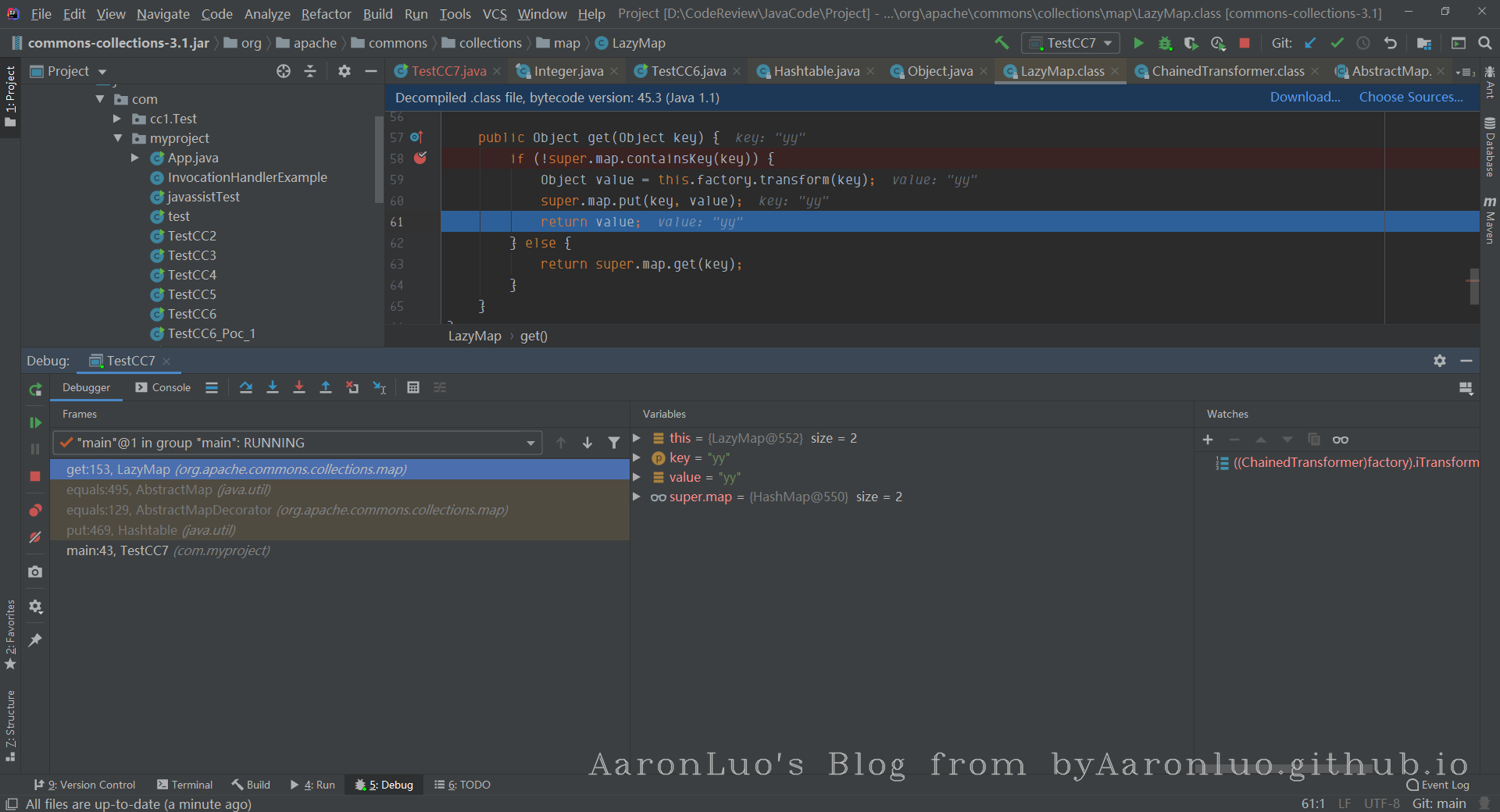This screenshot has width=1500, height=812.
Task: Take a thread dump with camera icon
Action: pos(35,572)
